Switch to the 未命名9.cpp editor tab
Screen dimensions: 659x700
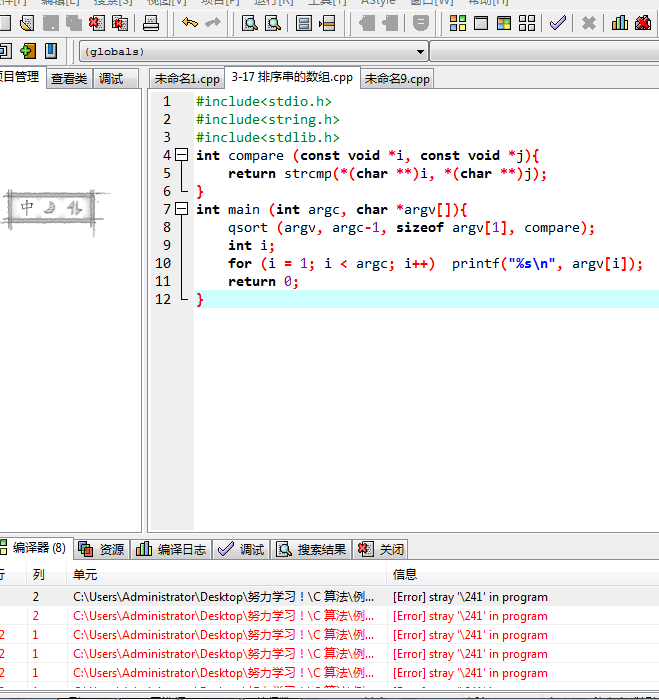[x=396, y=78]
